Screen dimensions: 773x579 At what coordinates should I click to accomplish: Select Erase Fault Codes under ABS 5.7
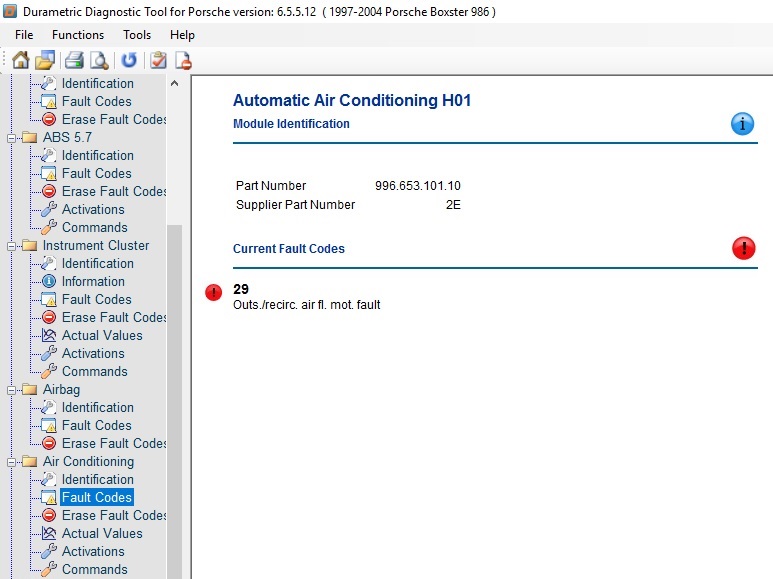114,191
